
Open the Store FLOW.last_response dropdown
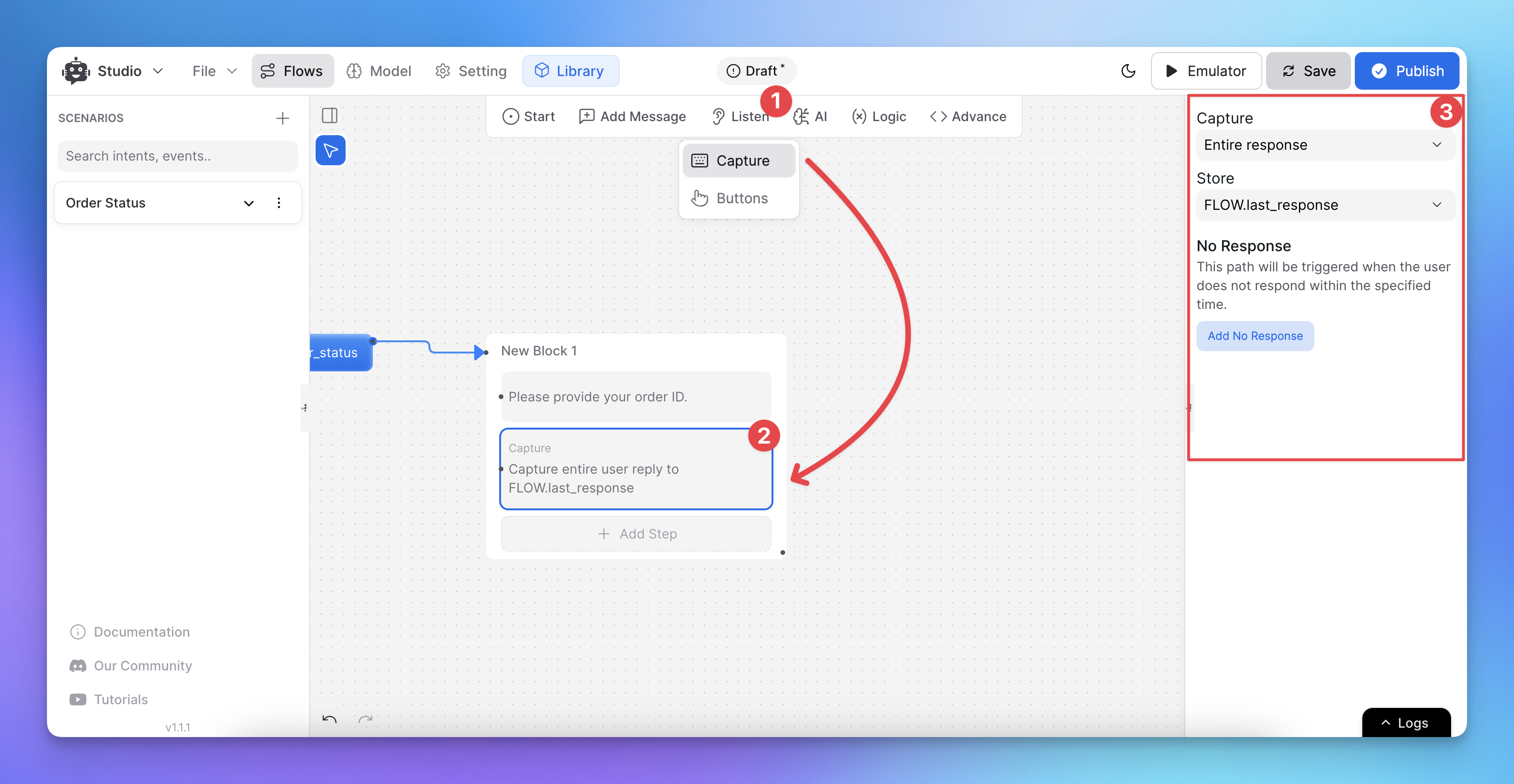coord(1325,205)
